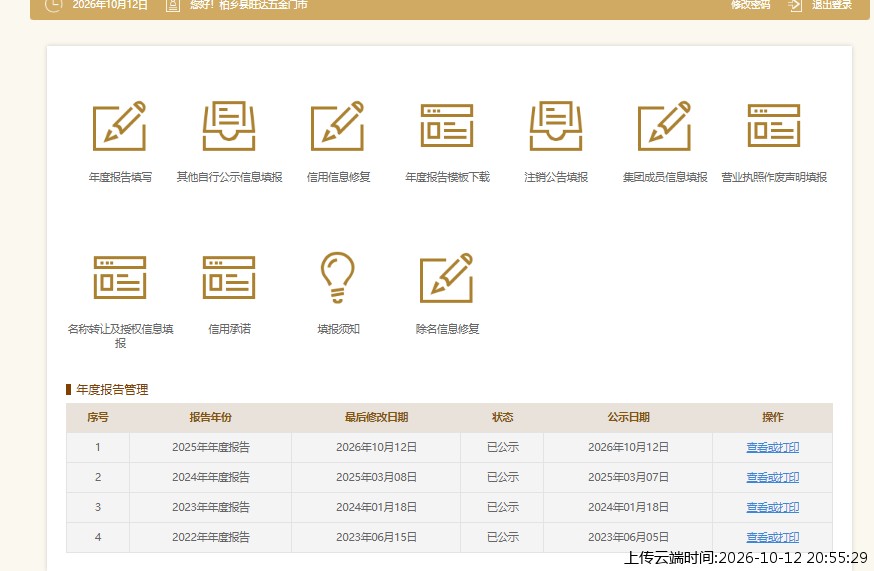Click the 已公示 status in row 1

pos(503,447)
